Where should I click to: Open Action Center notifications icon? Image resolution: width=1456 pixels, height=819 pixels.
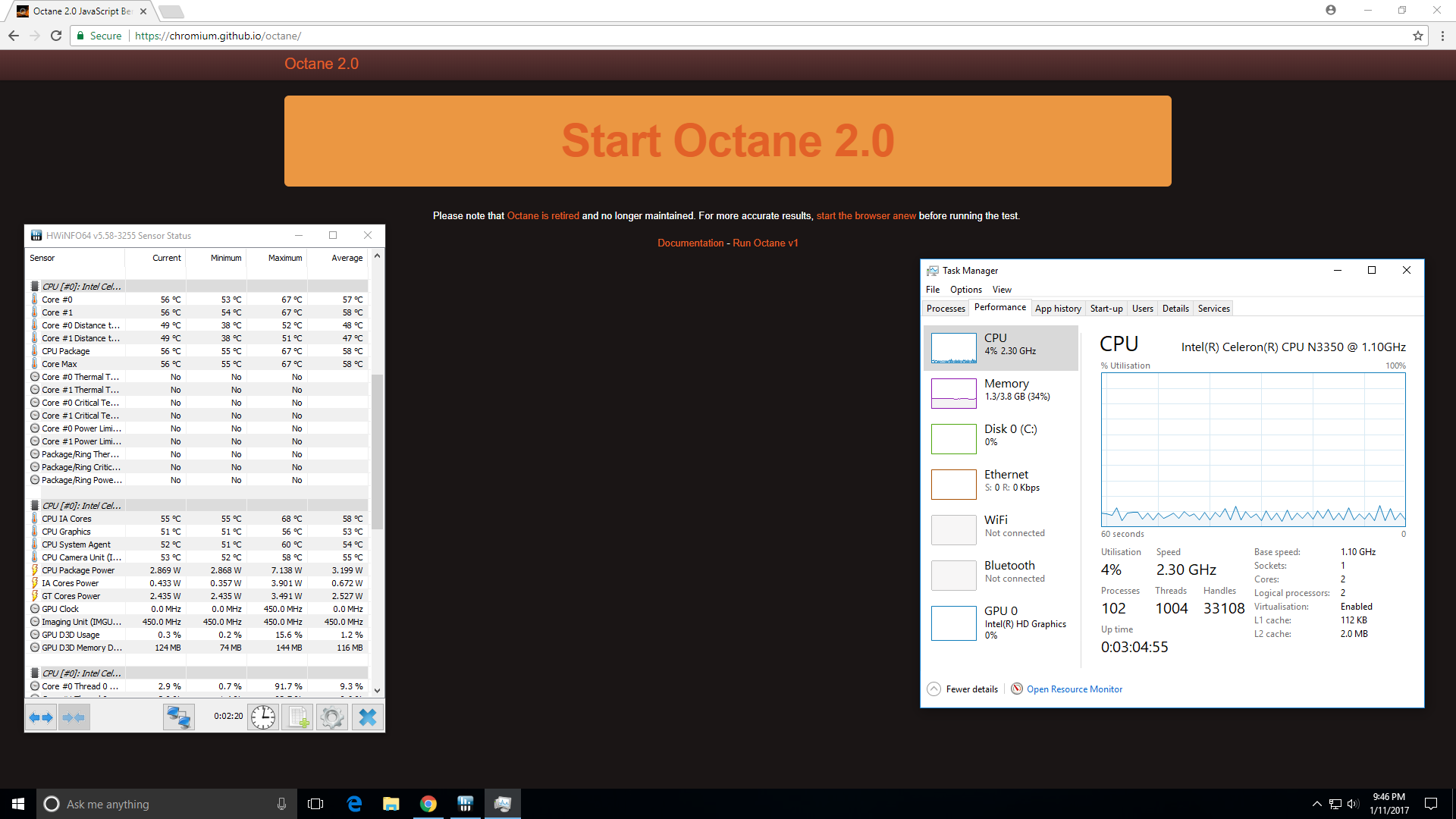(x=1431, y=804)
